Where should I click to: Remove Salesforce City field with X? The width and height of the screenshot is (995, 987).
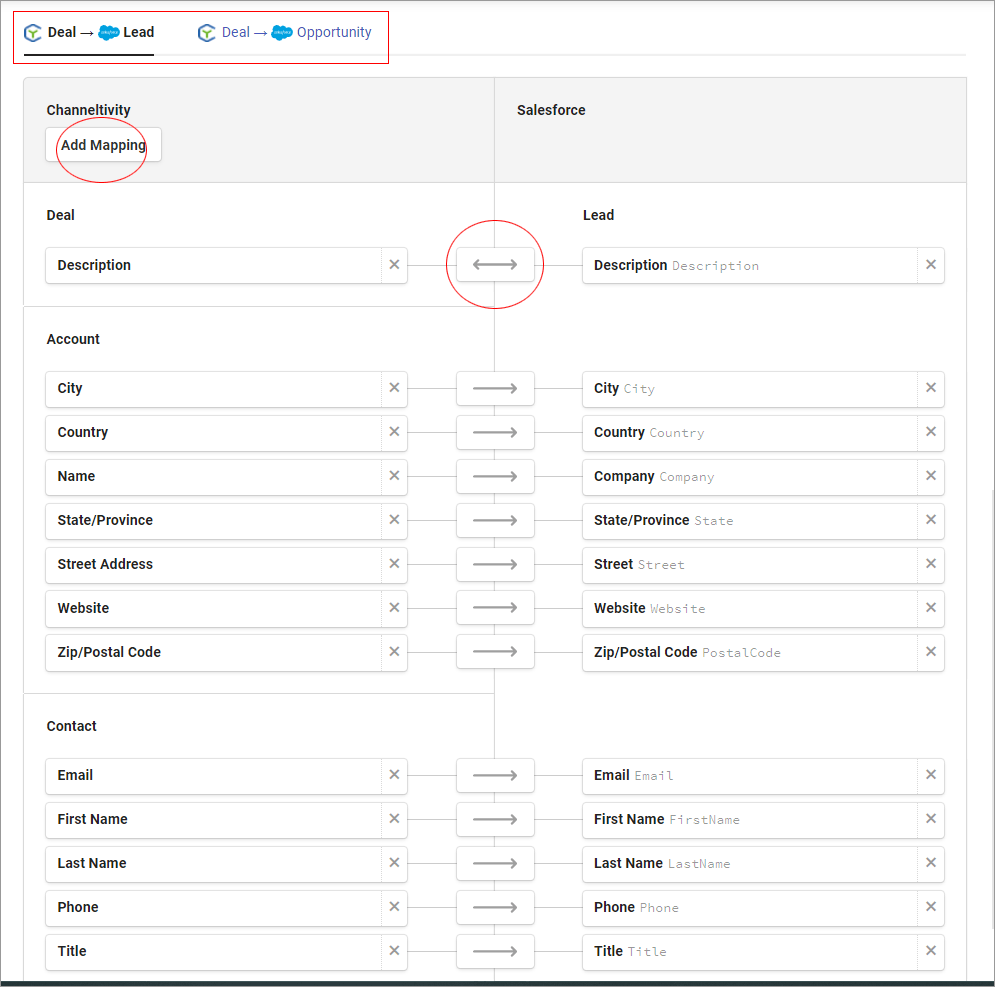point(931,388)
